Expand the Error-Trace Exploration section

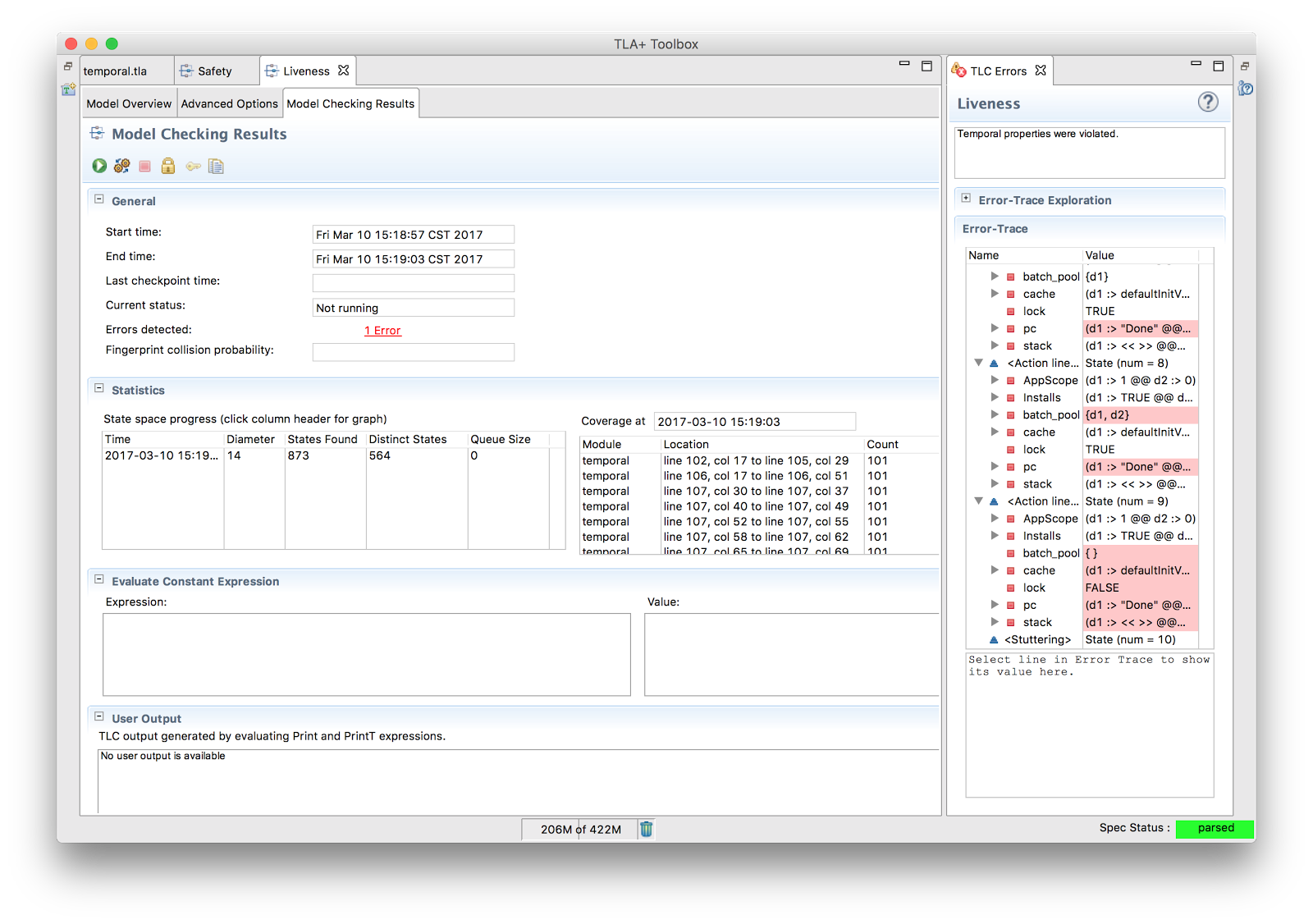point(966,199)
